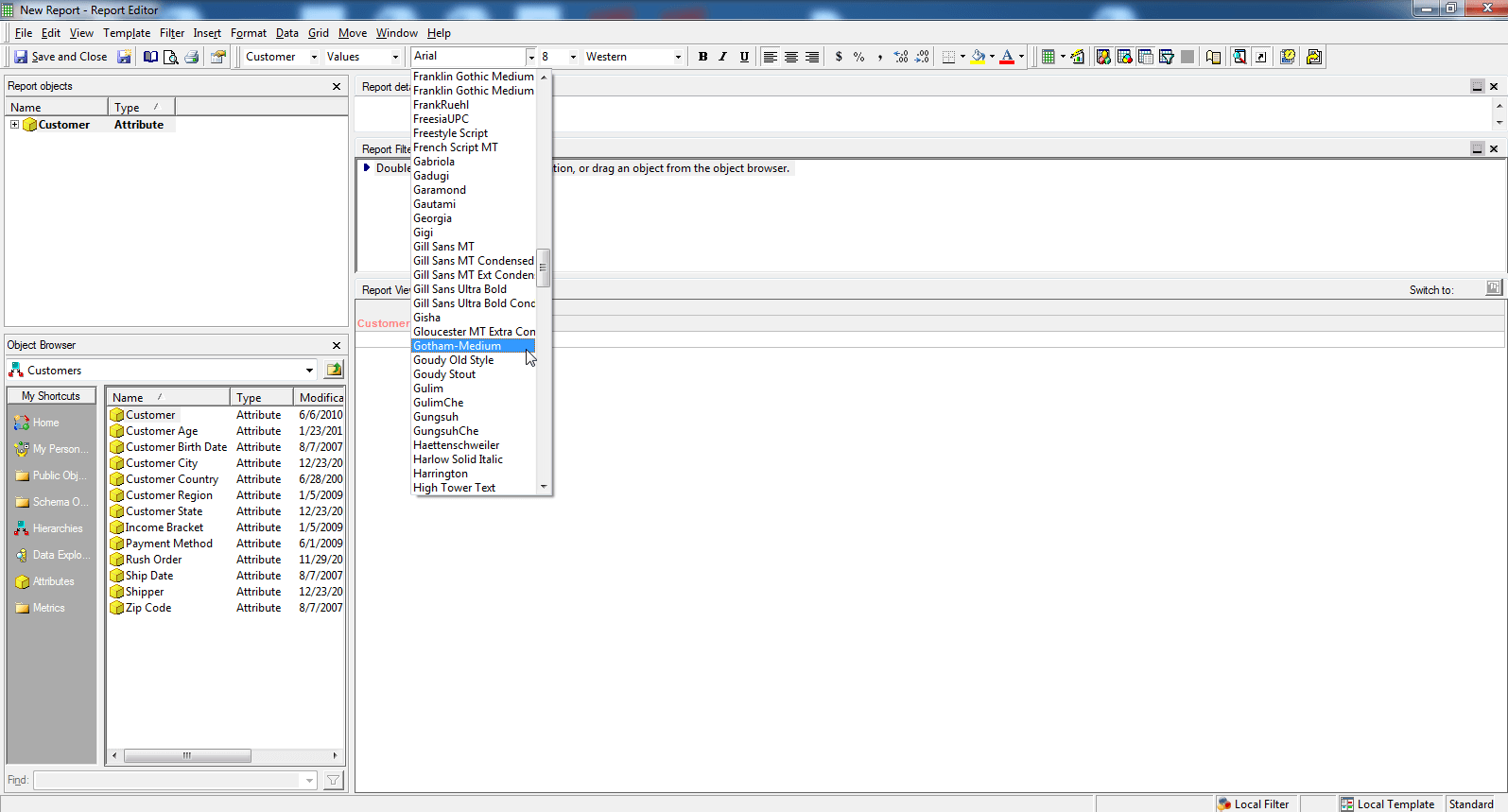Expand the Customer node in Report objects
Viewport: 1508px width, 812px height.
click(x=14, y=125)
